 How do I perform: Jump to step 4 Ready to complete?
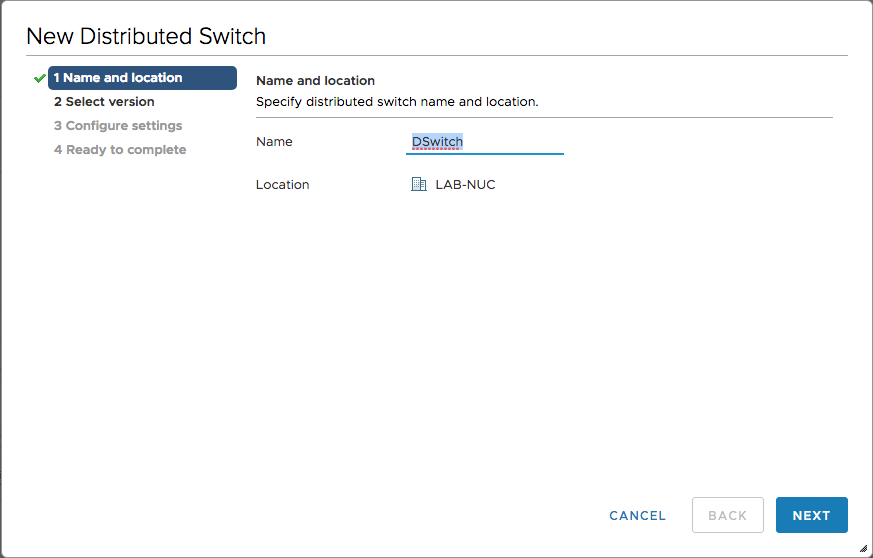(120, 150)
